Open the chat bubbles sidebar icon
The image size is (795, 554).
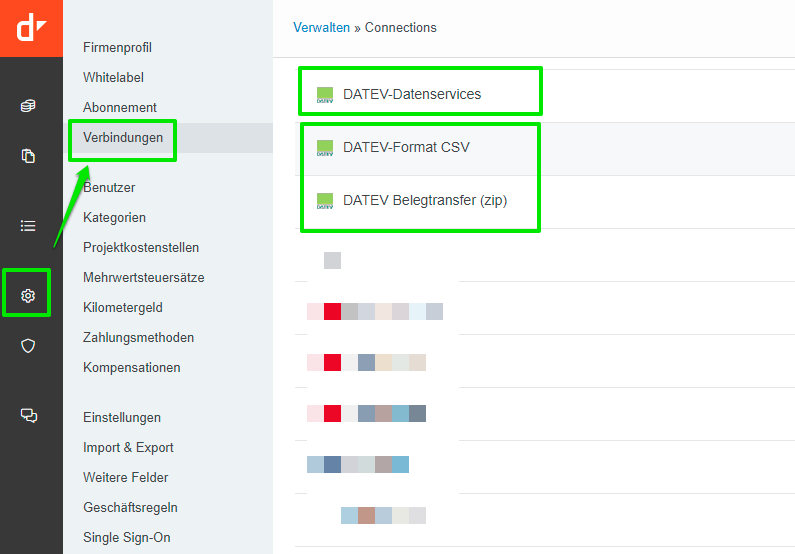click(x=28, y=416)
